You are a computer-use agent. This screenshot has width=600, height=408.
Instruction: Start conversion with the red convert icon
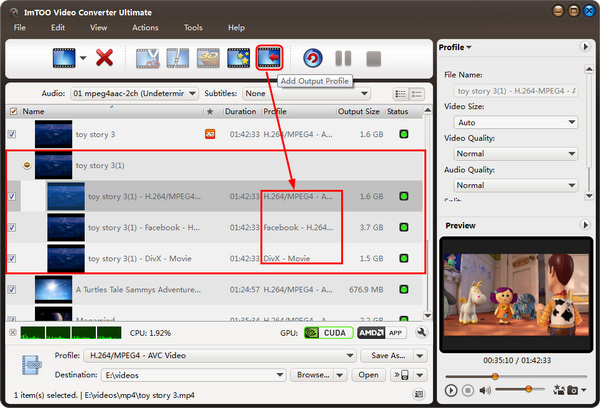click(312, 59)
